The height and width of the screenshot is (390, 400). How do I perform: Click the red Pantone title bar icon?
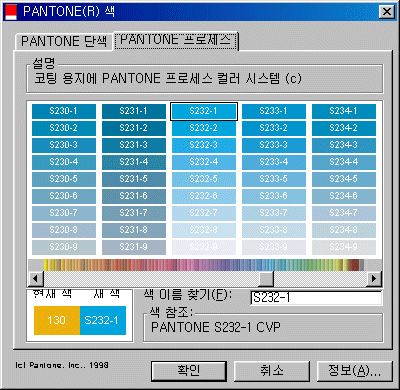(11, 12)
